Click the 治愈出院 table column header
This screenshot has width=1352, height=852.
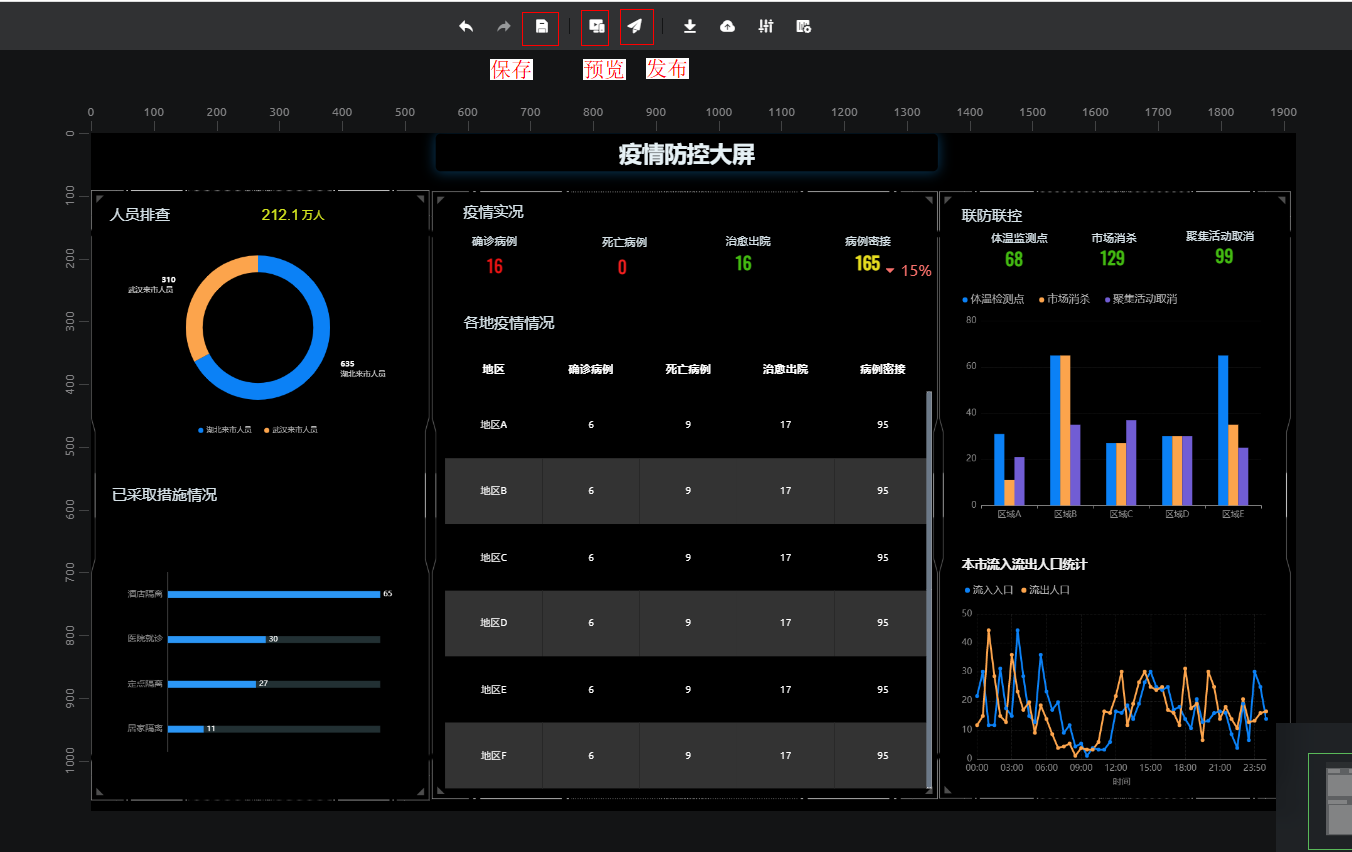(785, 369)
